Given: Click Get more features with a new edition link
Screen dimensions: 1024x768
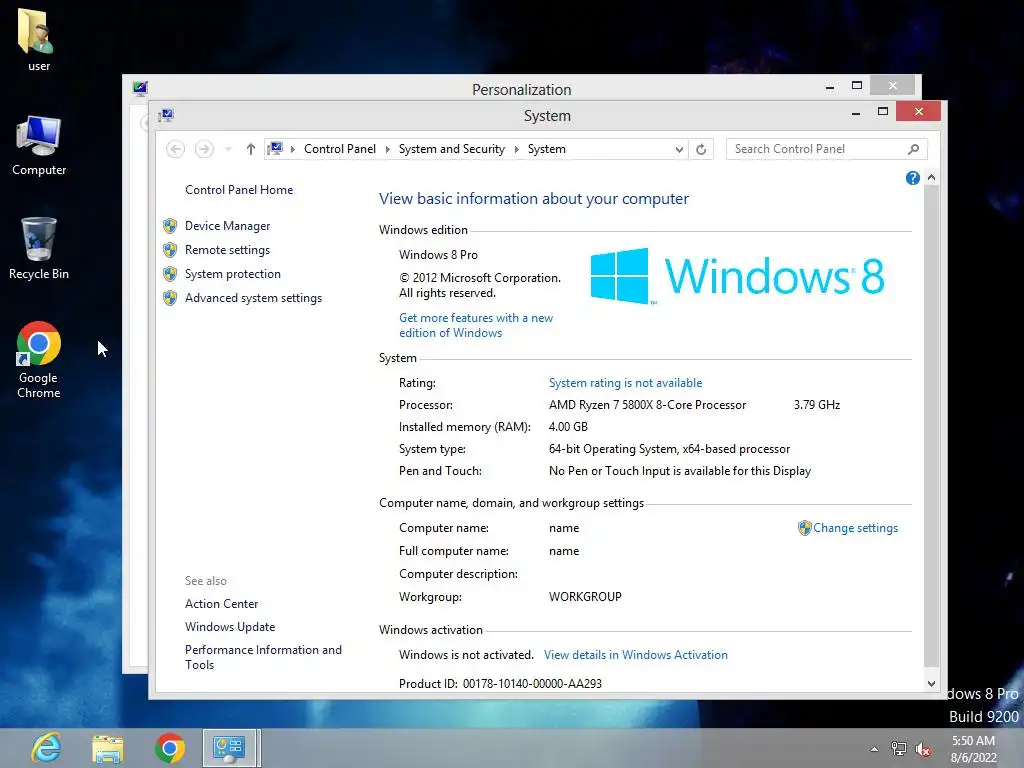Looking at the screenshot, I should [x=476, y=325].
